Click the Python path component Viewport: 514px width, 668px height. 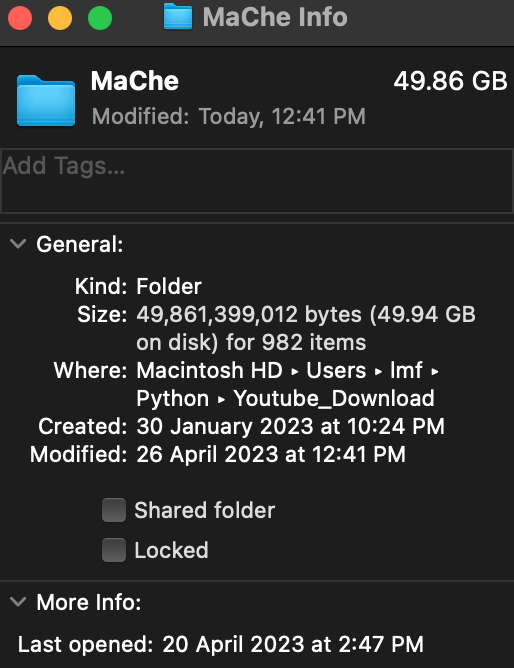(172, 399)
